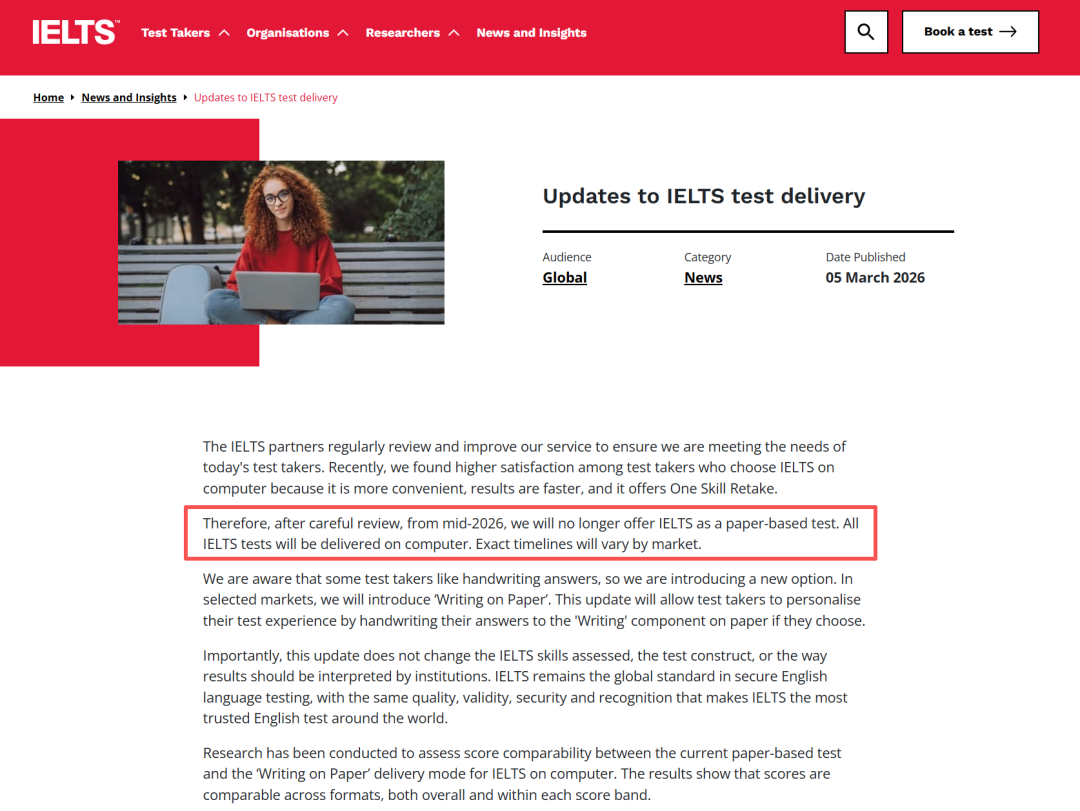Viewport: 1080px width, 811px height.
Task: Open the News and Insights breadcrumb link
Action: [129, 98]
